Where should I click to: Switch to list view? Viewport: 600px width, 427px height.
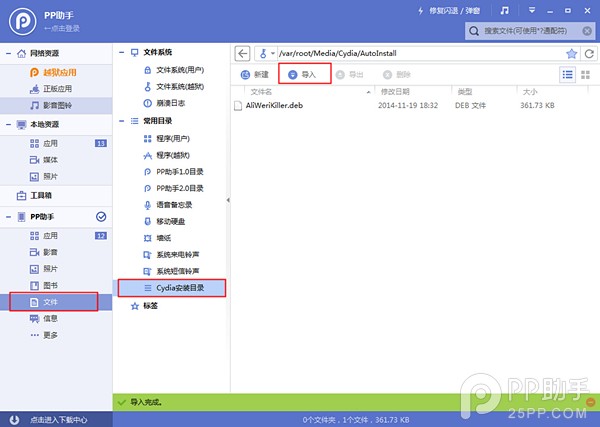[567, 75]
